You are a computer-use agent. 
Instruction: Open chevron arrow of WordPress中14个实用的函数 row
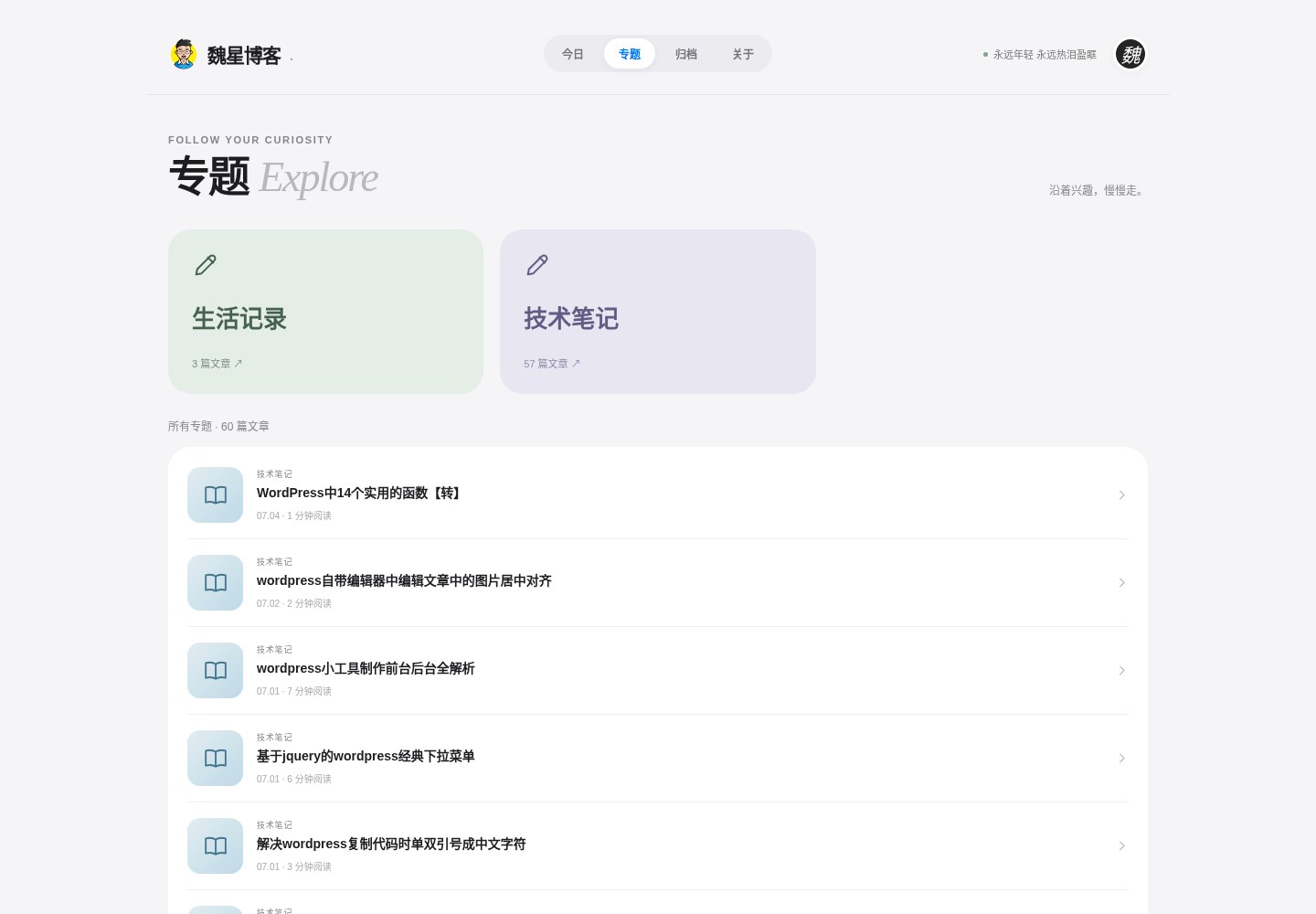pyautogui.click(x=1121, y=495)
